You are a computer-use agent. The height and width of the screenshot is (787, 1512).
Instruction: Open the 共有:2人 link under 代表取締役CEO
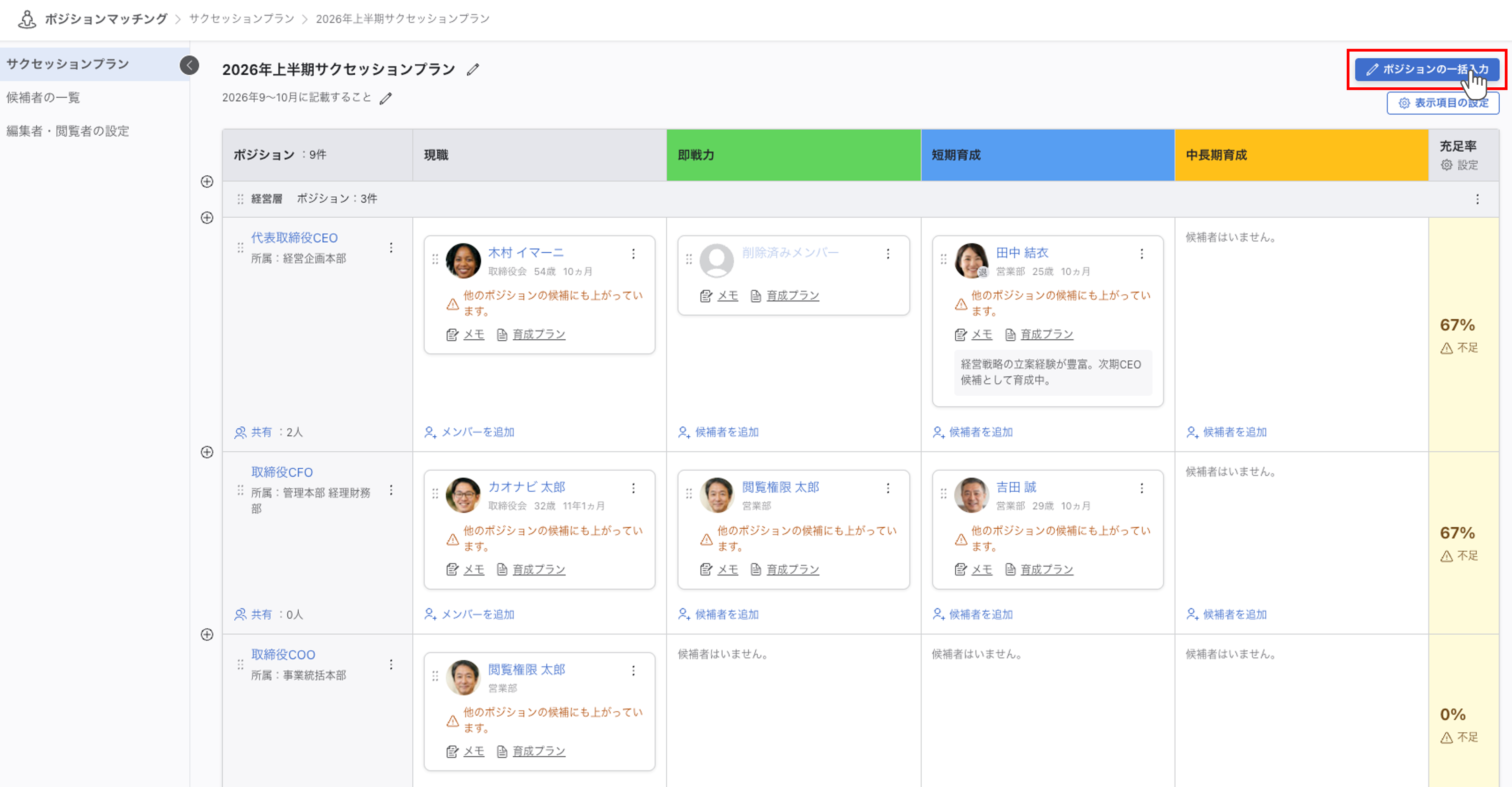click(x=268, y=432)
